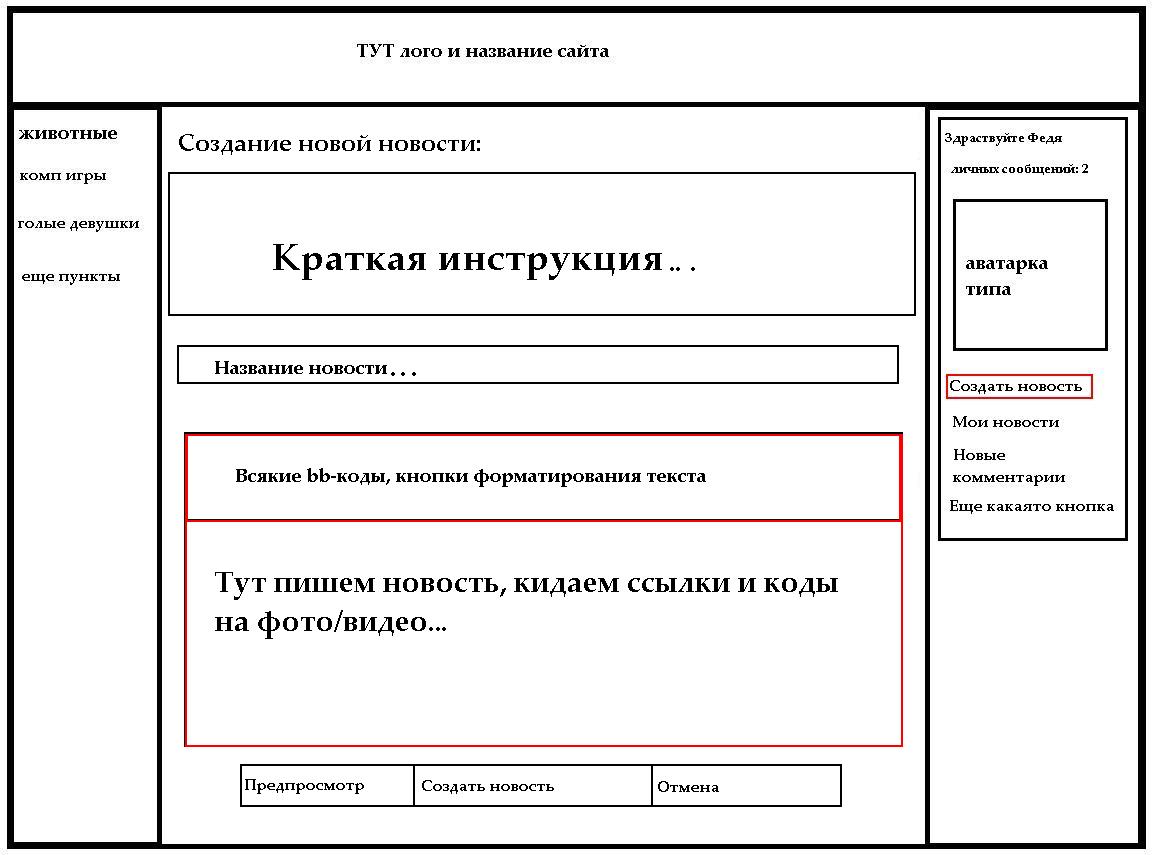Image resolution: width=1155 pixels, height=855 pixels.
Task: Click the 'Отмена' button
Action: (x=746, y=785)
